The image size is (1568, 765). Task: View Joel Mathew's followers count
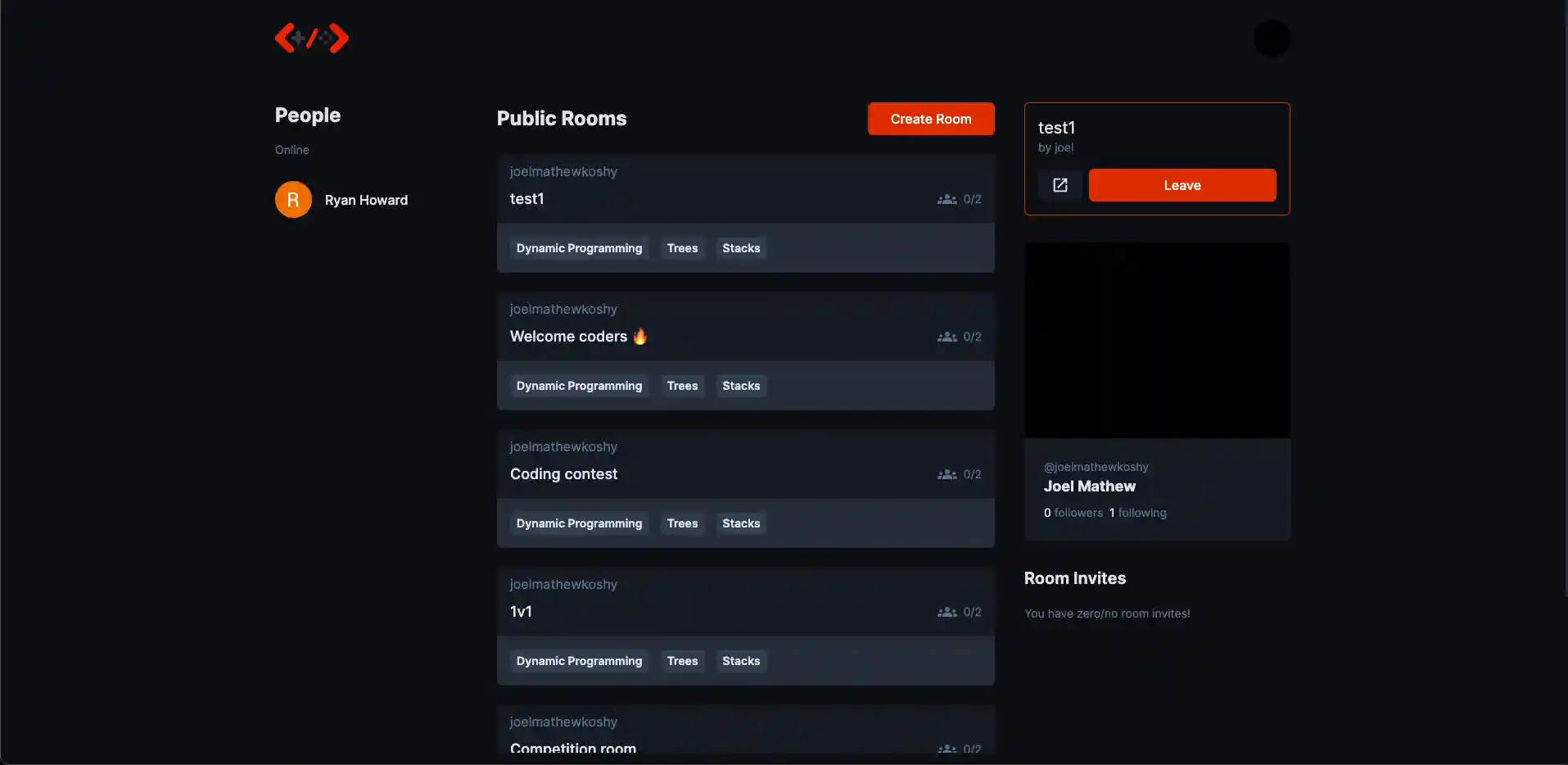click(1073, 513)
